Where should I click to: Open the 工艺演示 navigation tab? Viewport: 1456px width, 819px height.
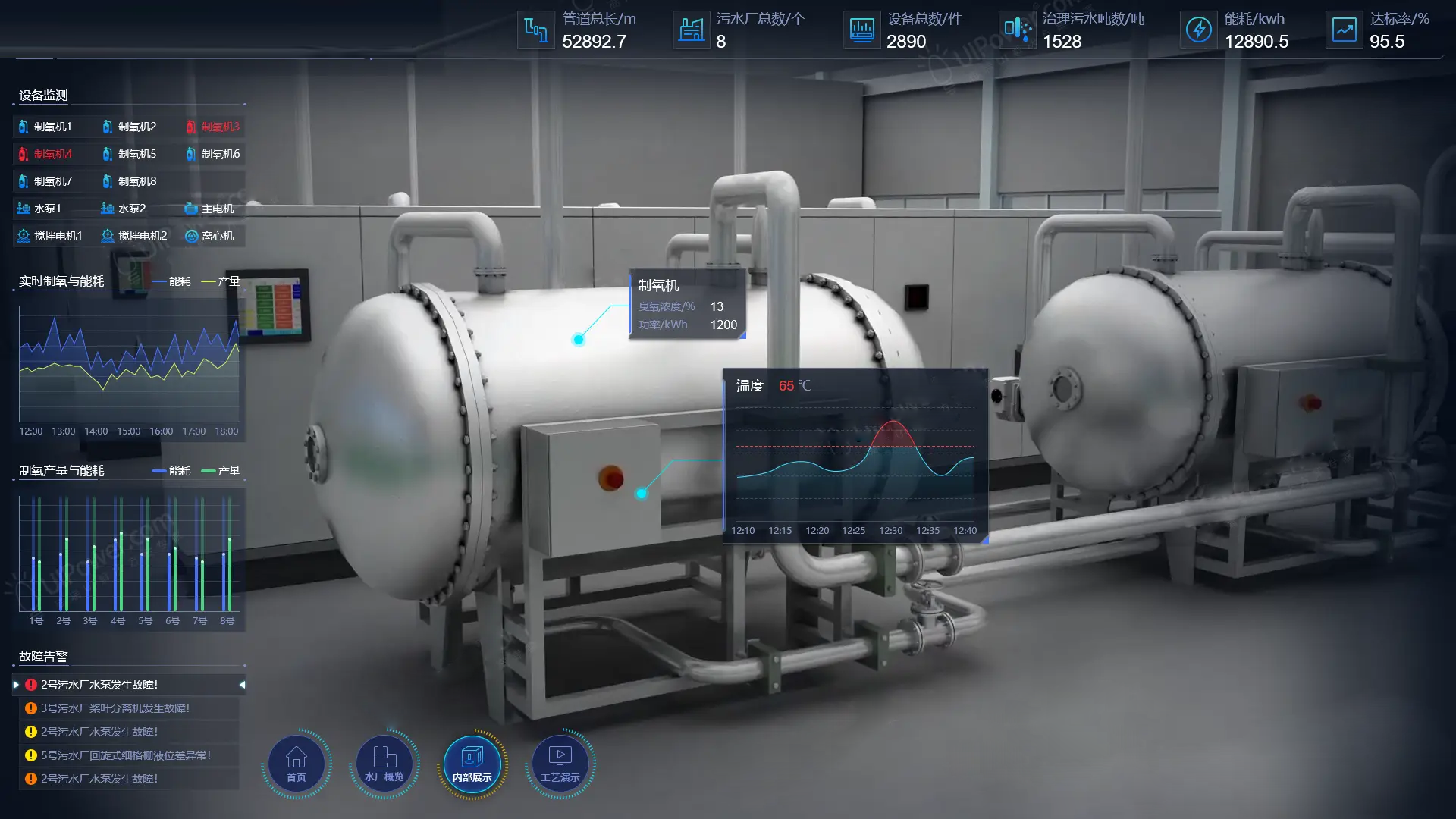(560, 764)
